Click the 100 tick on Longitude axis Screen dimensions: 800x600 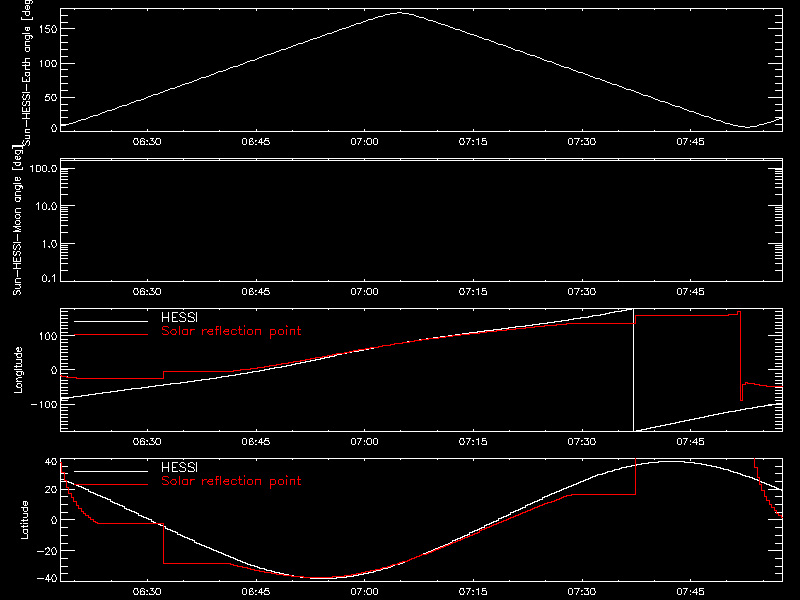pos(48,336)
